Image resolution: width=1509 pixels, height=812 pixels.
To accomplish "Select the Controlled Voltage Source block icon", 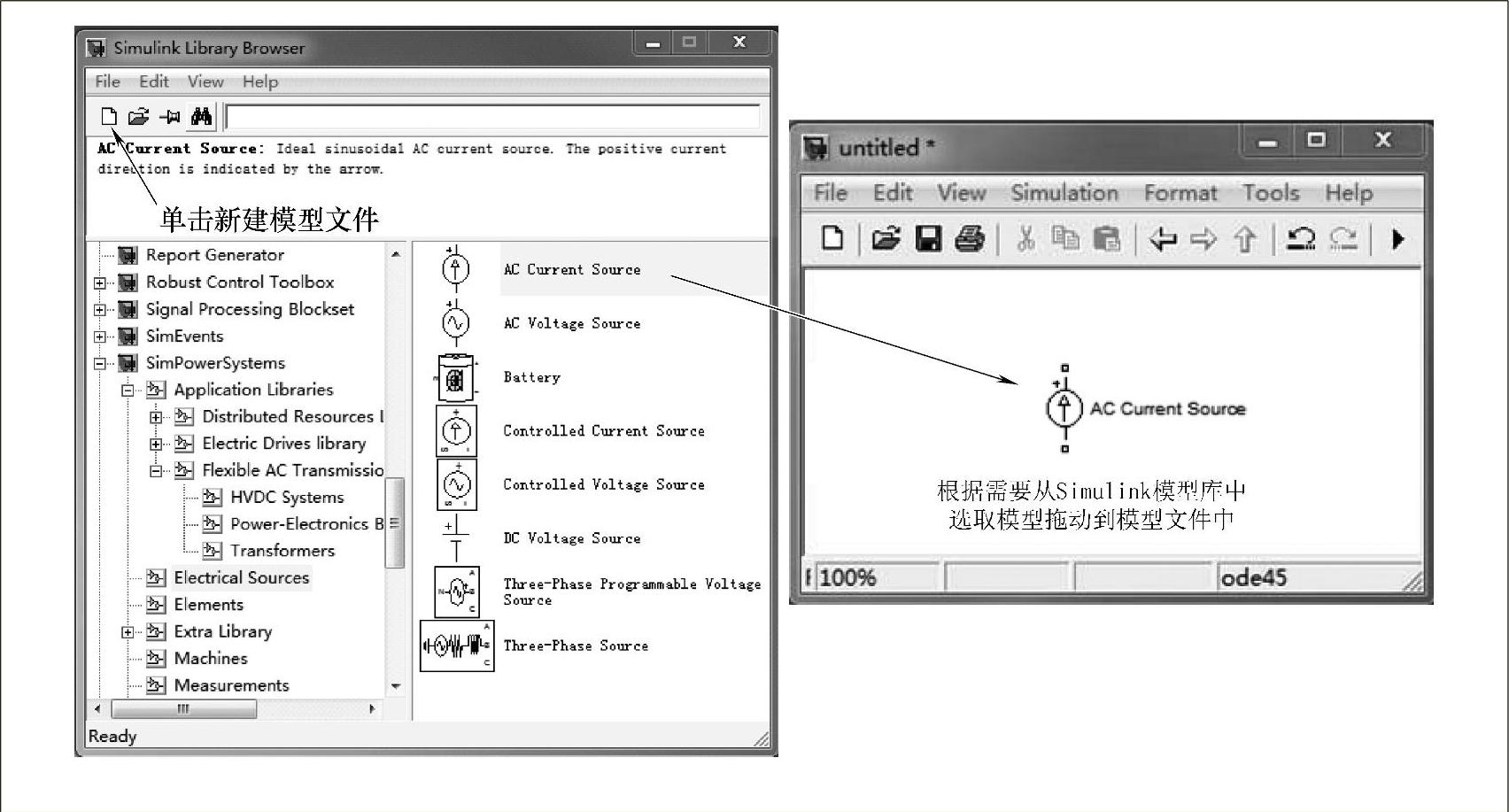I will coord(456,484).
